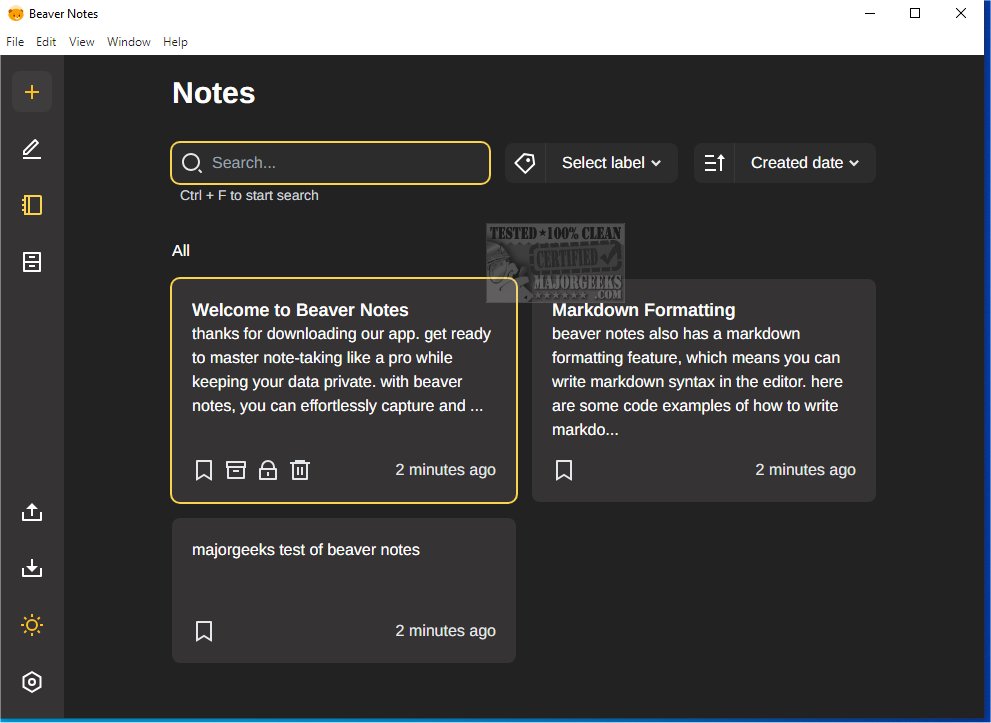Image resolution: width=991 pixels, height=723 pixels.
Task: Archive the Welcome to Beaver Notes note
Action: pos(236,470)
